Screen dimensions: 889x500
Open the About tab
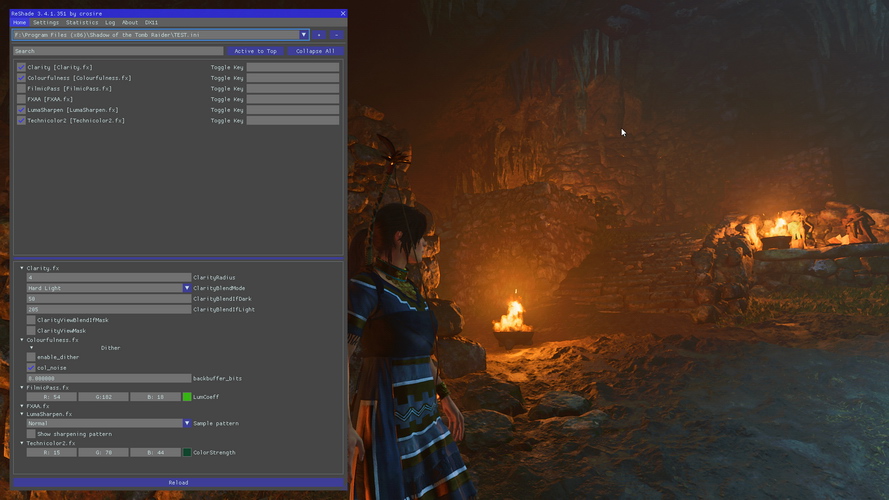tap(130, 23)
